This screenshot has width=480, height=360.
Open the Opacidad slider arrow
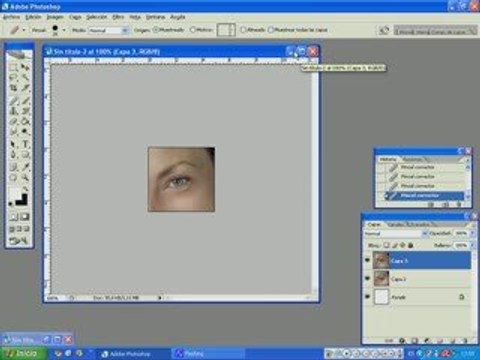click(x=472, y=234)
